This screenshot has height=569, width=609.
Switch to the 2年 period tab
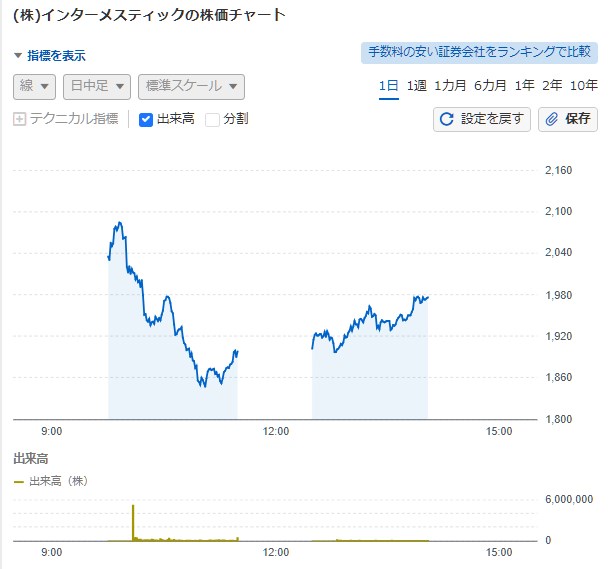click(x=552, y=85)
